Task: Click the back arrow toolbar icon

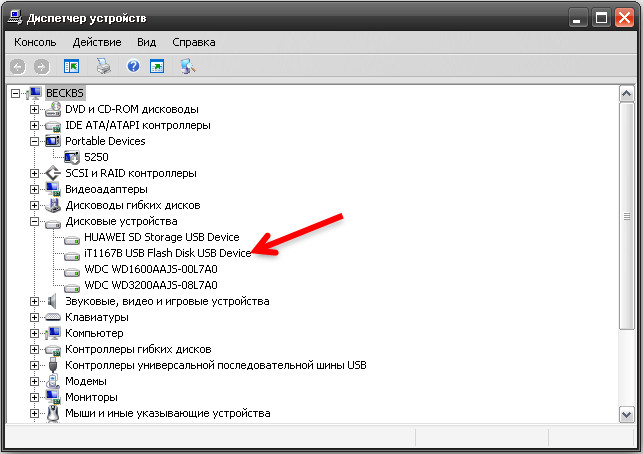Action: click(x=17, y=67)
